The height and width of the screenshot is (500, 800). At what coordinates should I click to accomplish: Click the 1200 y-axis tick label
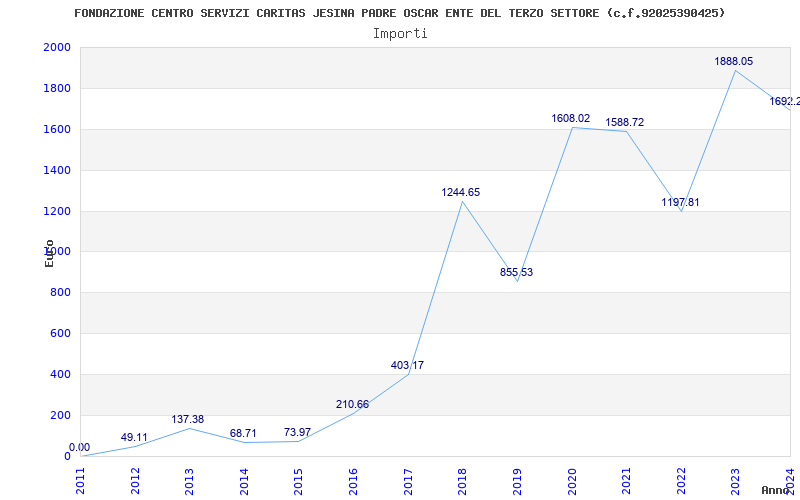pyautogui.click(x=57, y=211)
